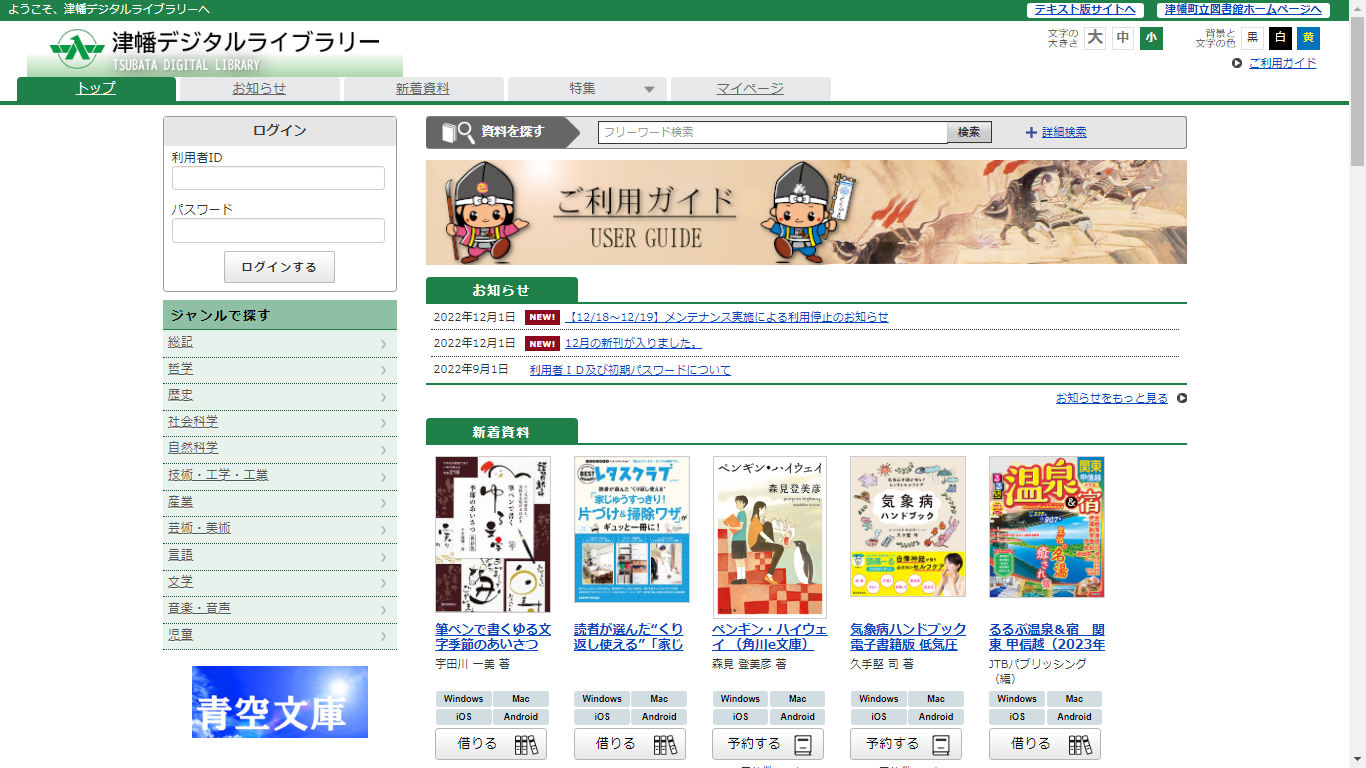
Task: Expand the 文学 genre category
Action: coord(280,582)
